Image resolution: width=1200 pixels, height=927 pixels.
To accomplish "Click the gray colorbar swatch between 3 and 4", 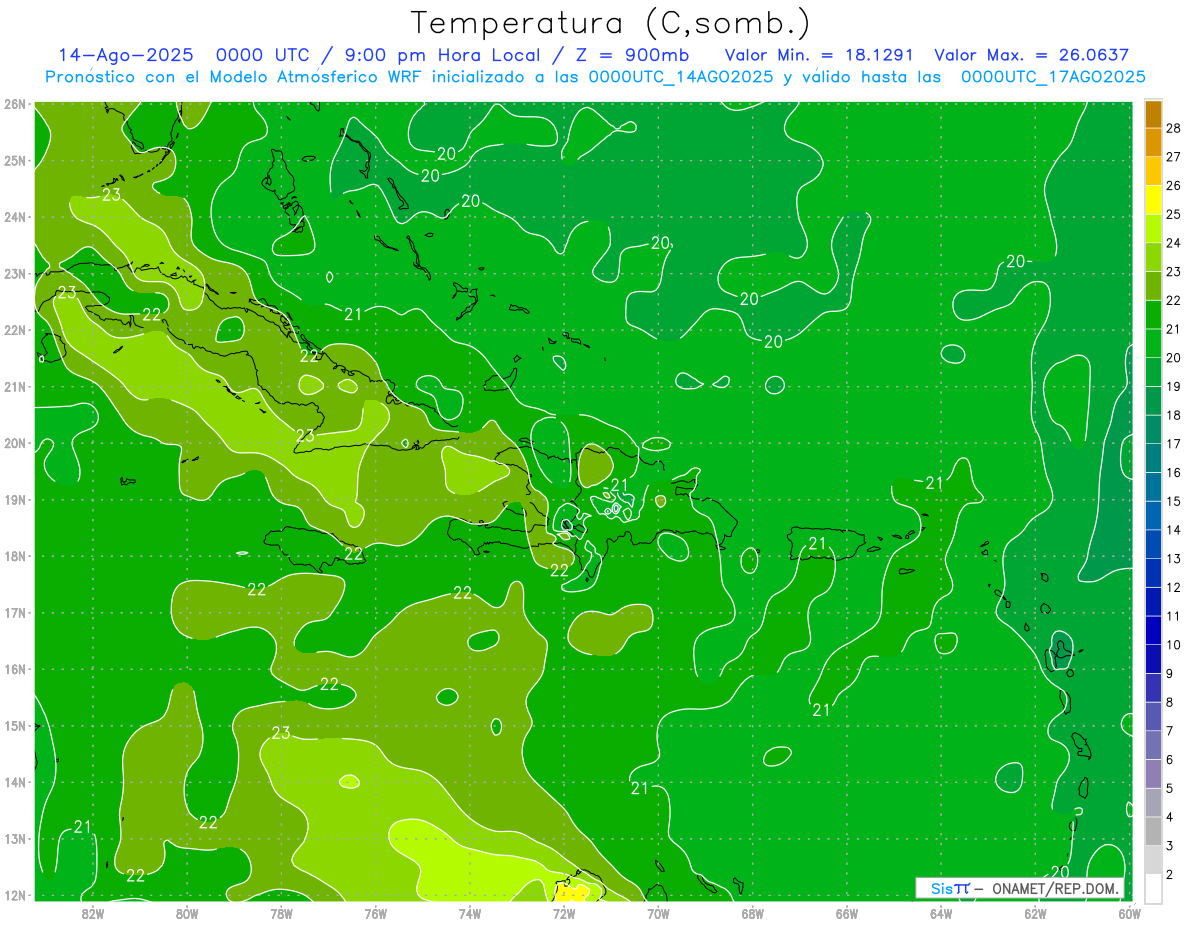I will [1153, 832].
